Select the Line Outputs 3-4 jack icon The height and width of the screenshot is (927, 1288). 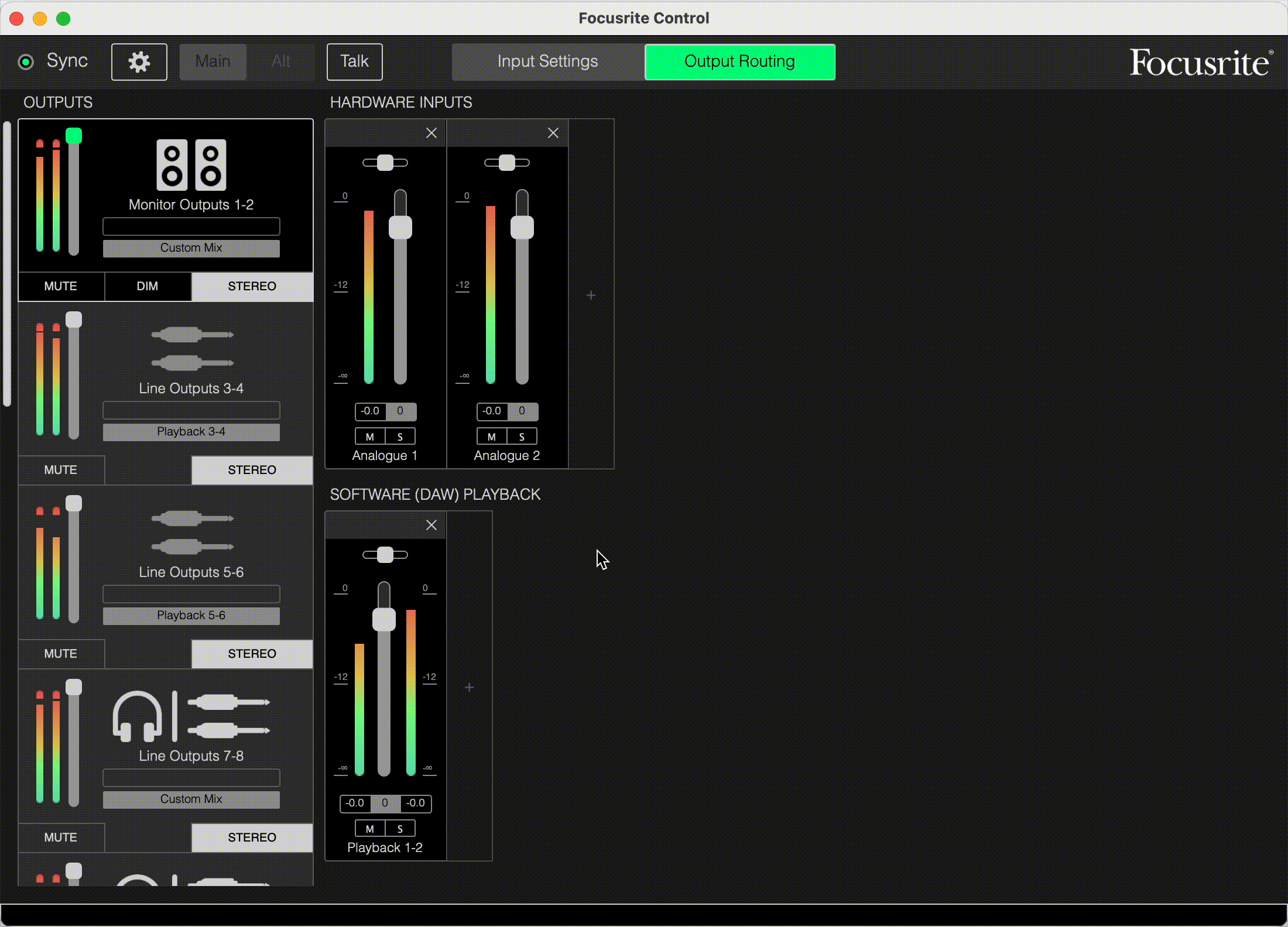192,349
